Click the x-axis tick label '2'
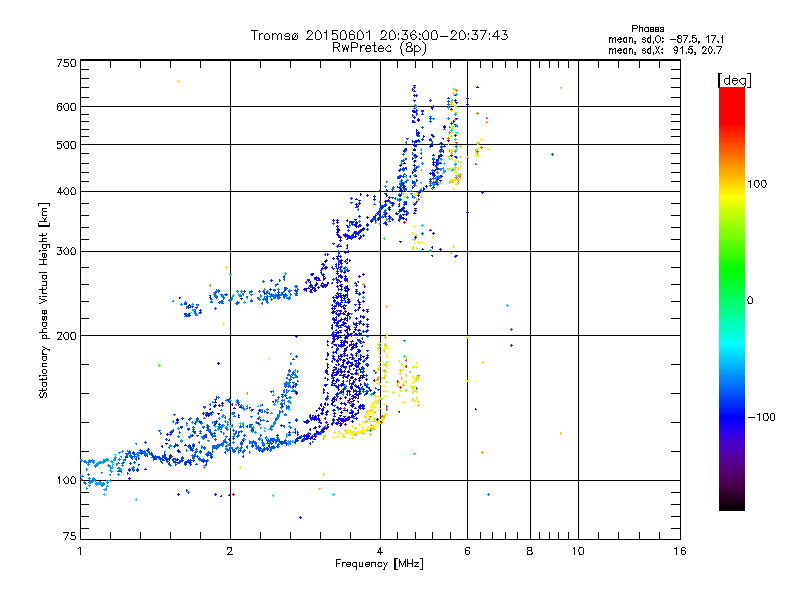The image size is (800, 600). click(x=230, y=551)
